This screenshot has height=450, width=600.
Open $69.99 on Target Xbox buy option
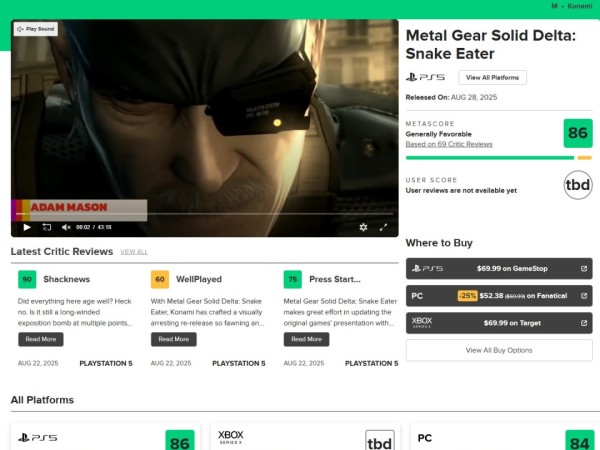click(499, 323)
